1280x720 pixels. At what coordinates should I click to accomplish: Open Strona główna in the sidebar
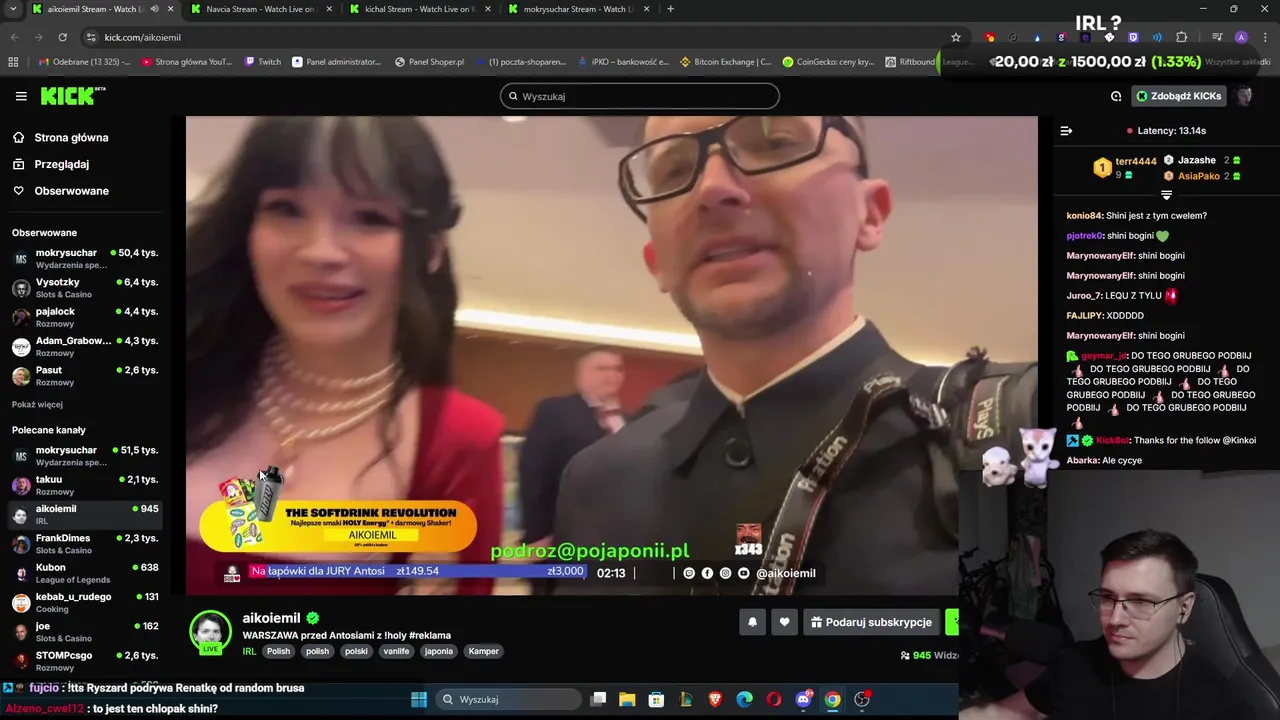71,137
